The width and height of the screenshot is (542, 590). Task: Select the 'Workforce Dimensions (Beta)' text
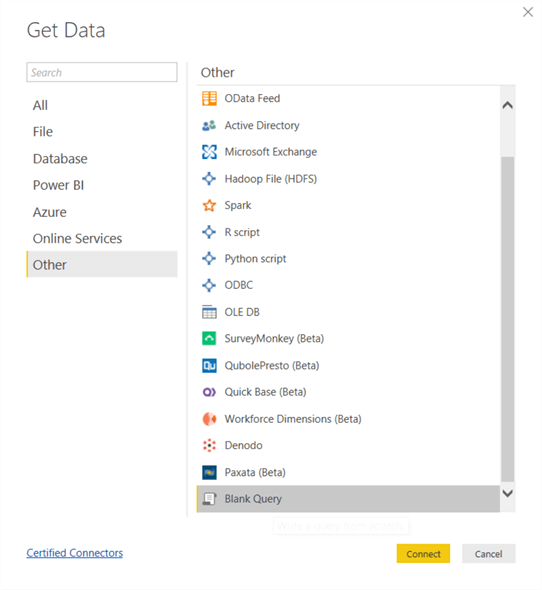coord(293,419)
